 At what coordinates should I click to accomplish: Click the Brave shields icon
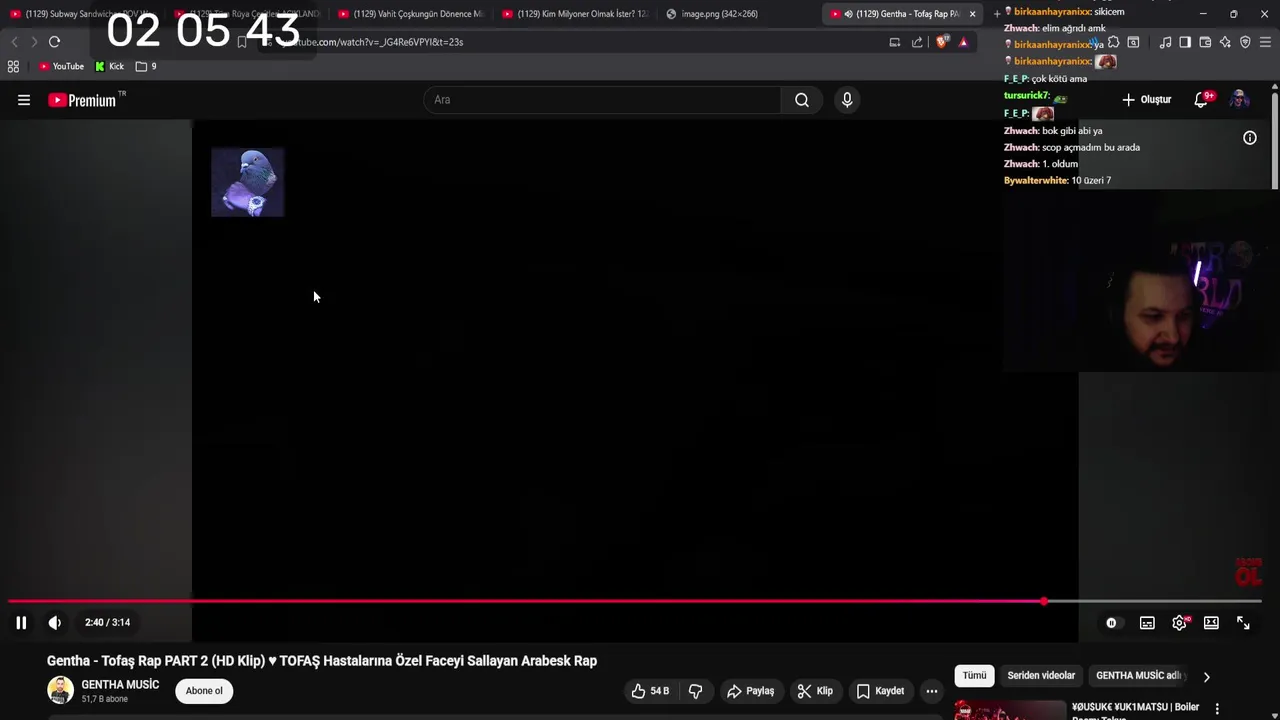[x=941, y=42]
